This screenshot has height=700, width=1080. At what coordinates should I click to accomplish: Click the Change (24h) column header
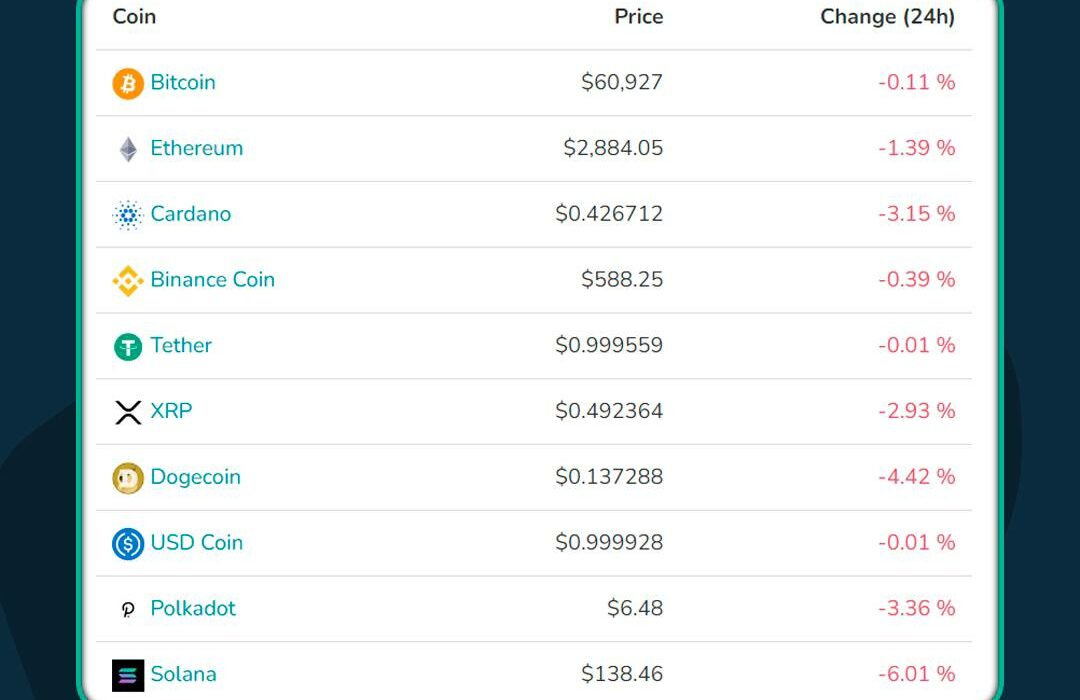click(888, 17)
